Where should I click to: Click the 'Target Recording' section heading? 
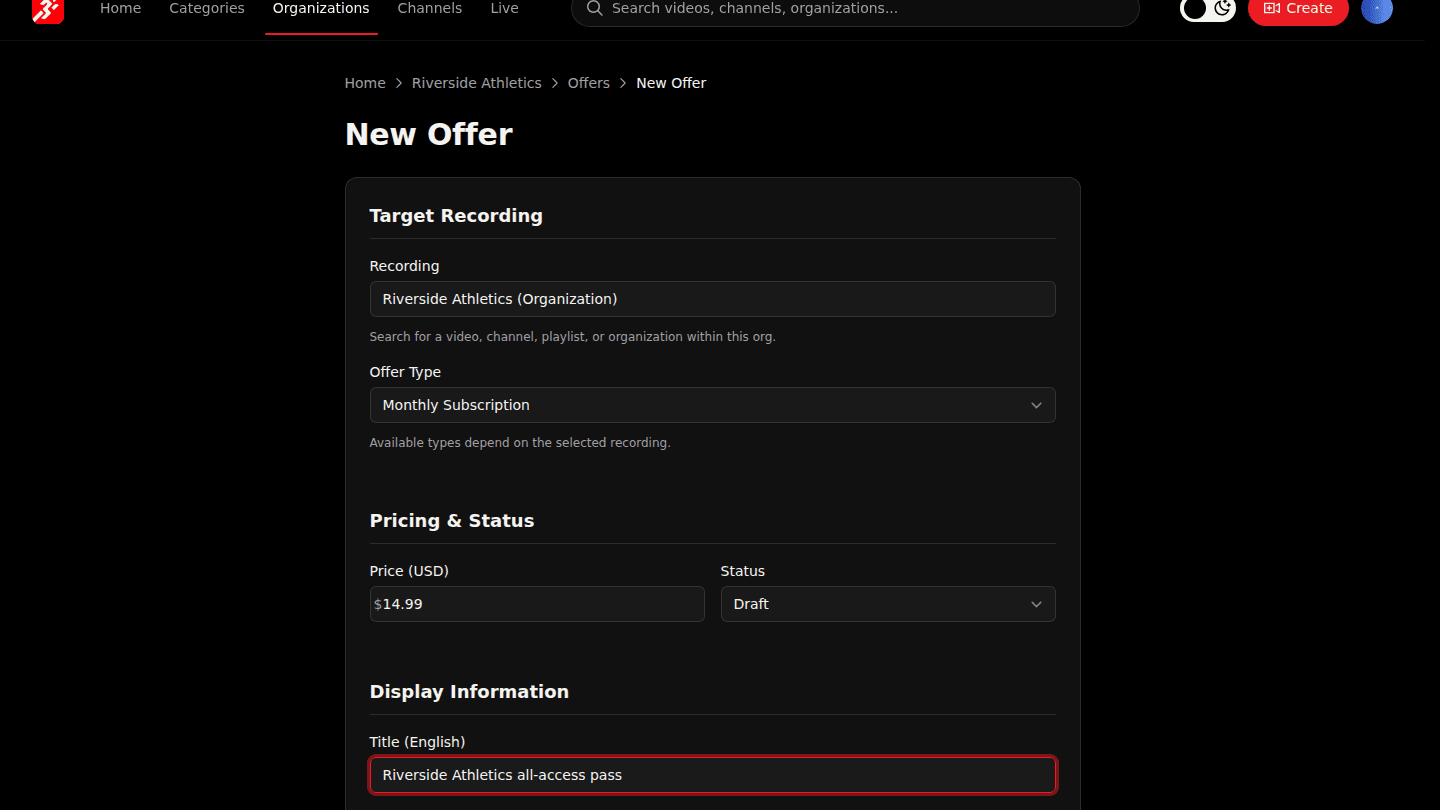click(x=456, y=216)
